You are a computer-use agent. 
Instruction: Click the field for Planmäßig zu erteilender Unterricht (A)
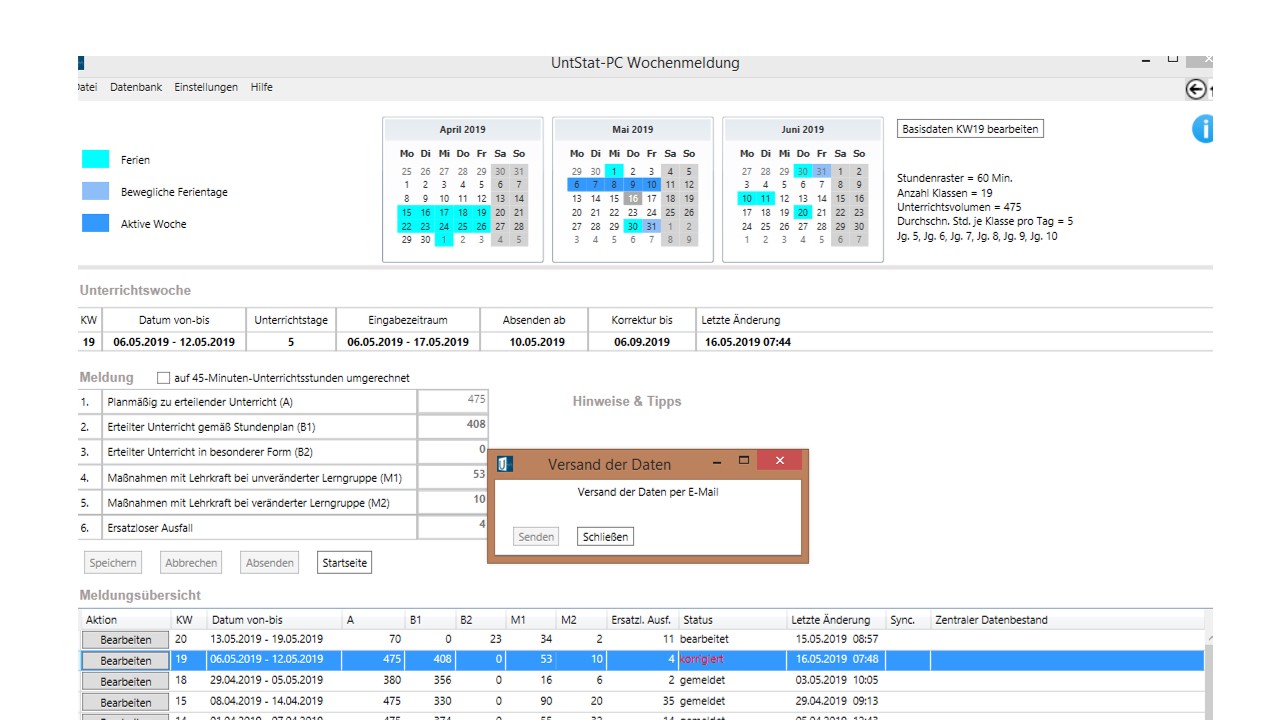(x=453, y=400)
